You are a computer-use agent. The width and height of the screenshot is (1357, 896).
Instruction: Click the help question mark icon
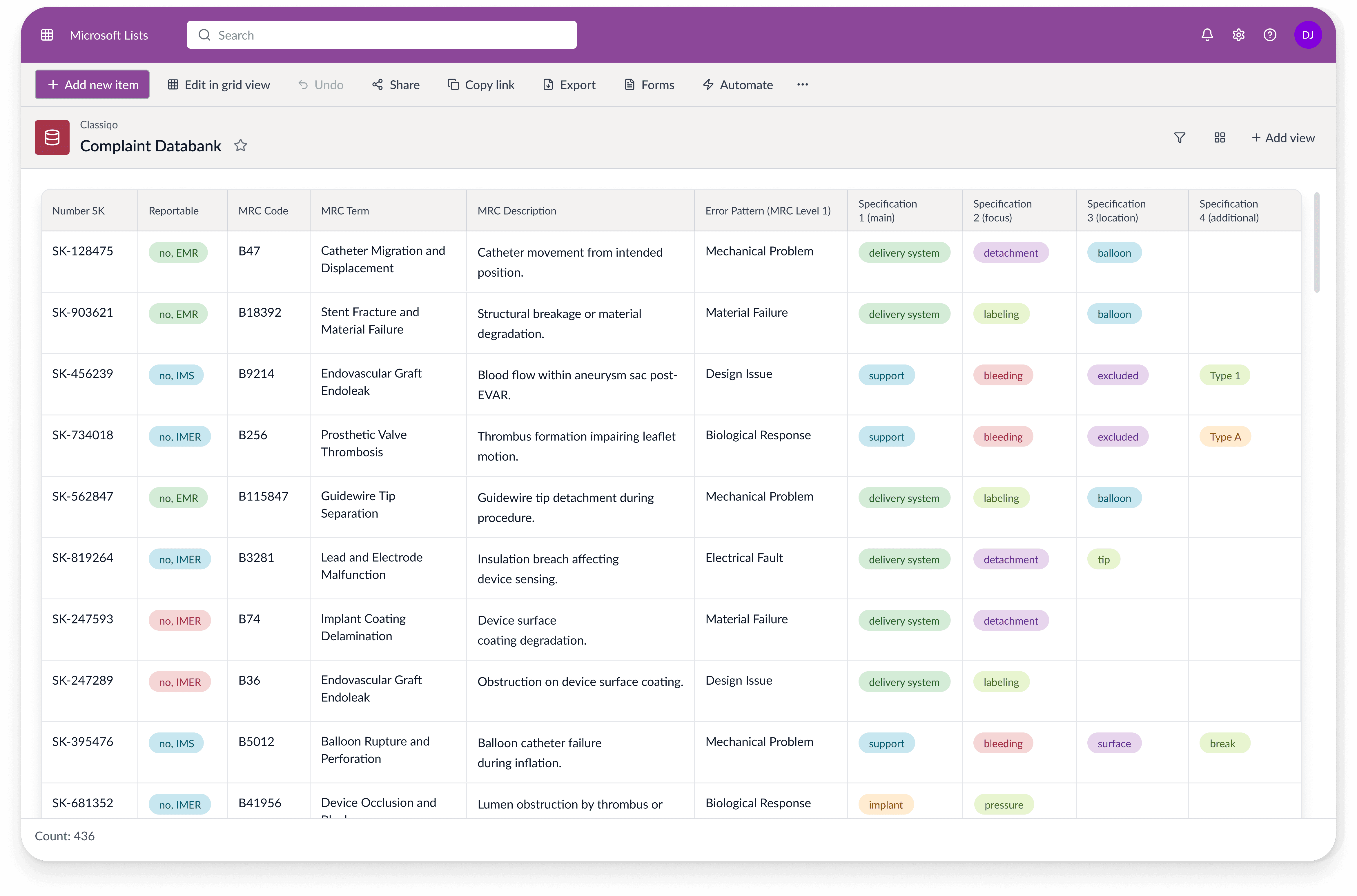pos(1270,35)
